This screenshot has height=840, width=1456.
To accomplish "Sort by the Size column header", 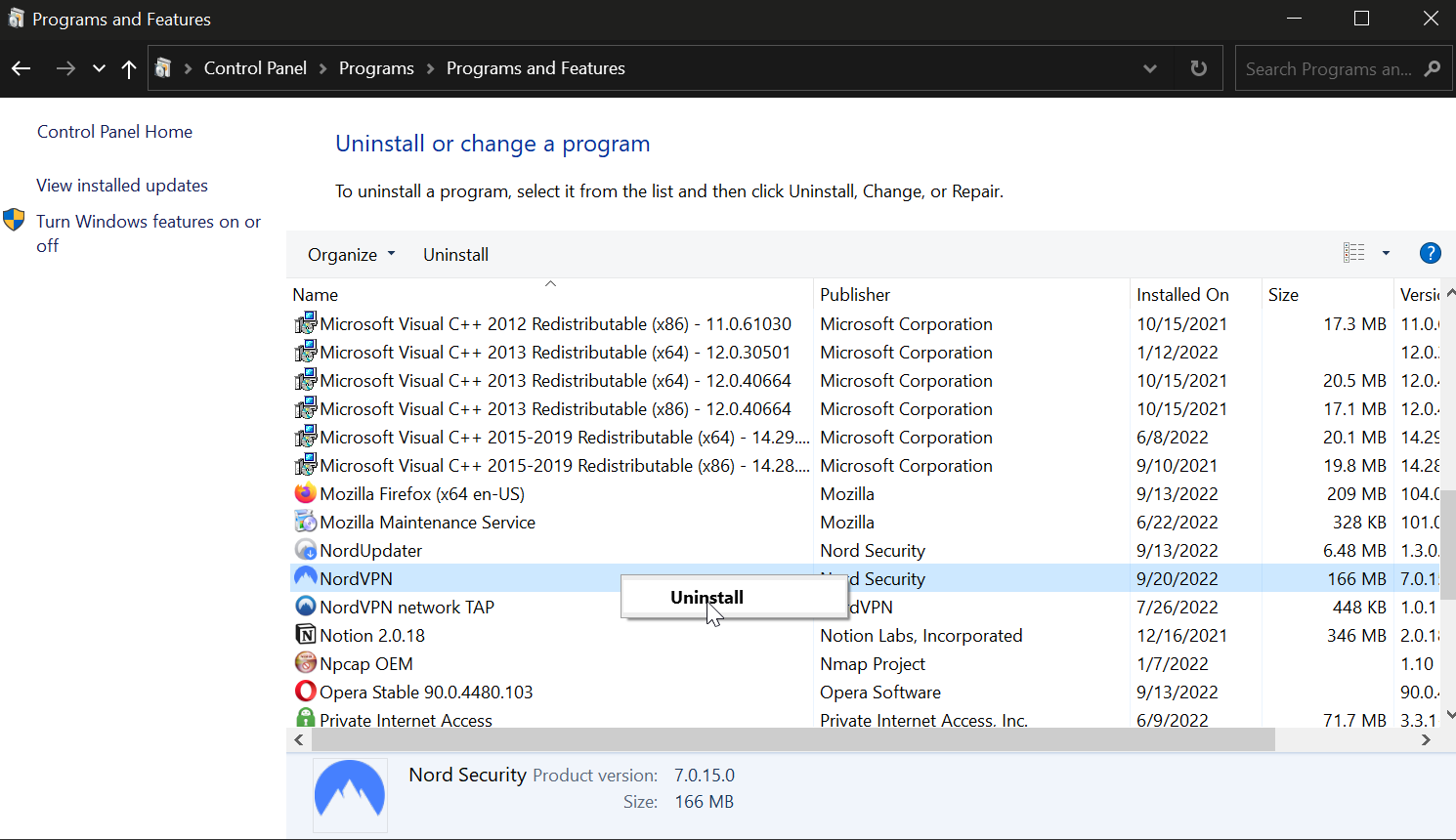I will [1327, 295].
